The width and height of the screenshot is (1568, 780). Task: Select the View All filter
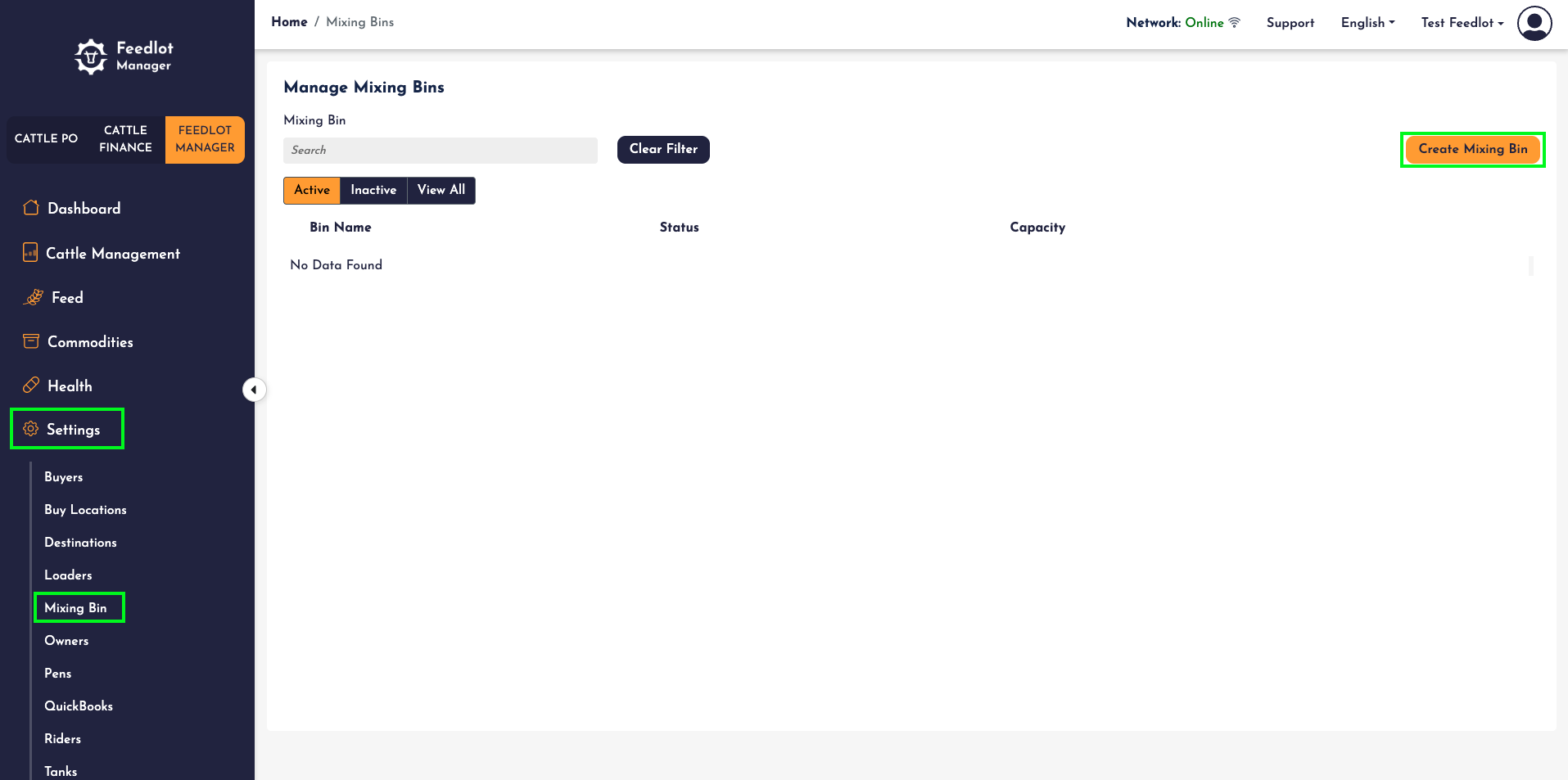point(441,190)
